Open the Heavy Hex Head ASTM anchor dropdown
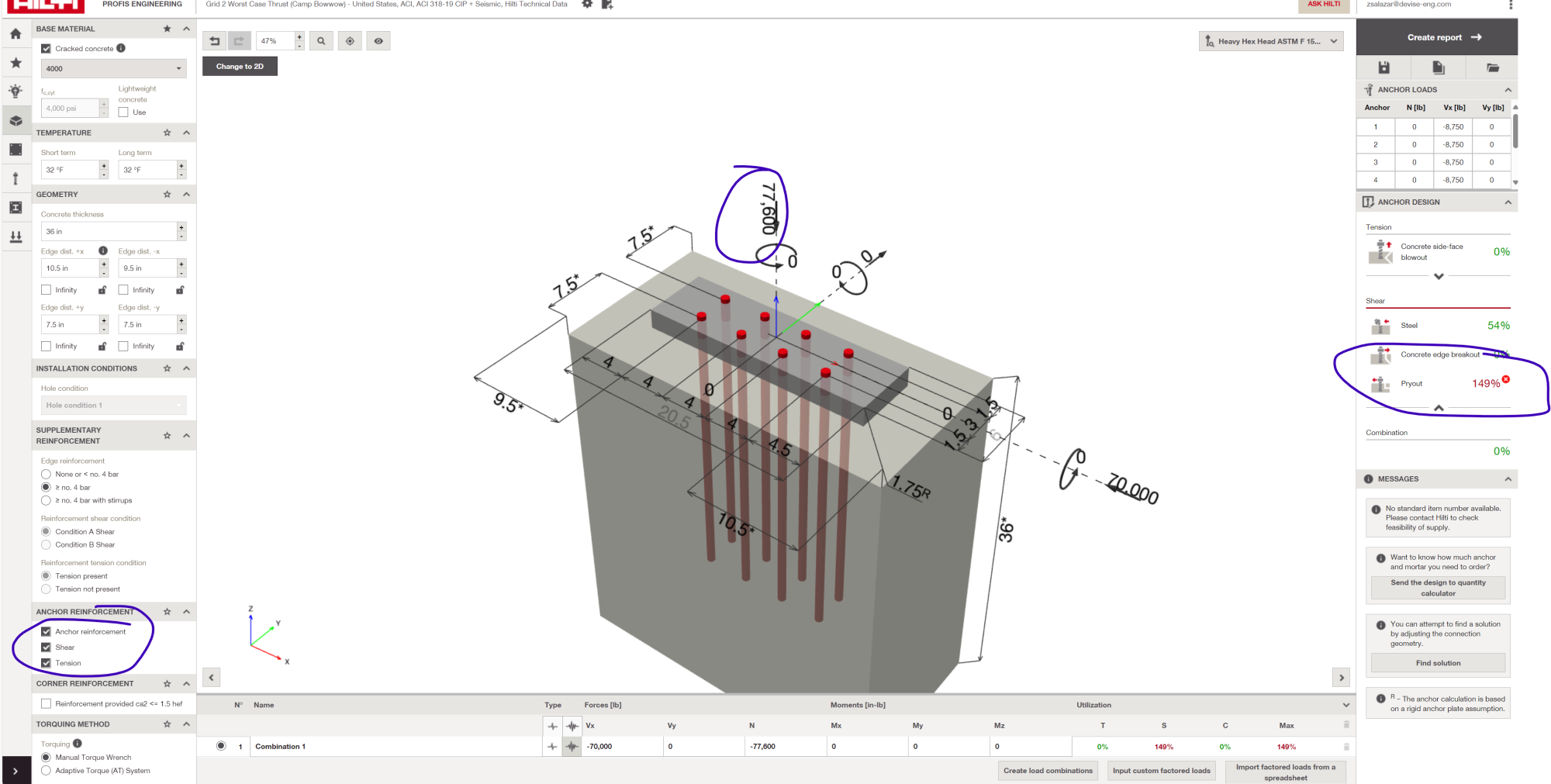 click(1270, 40)
